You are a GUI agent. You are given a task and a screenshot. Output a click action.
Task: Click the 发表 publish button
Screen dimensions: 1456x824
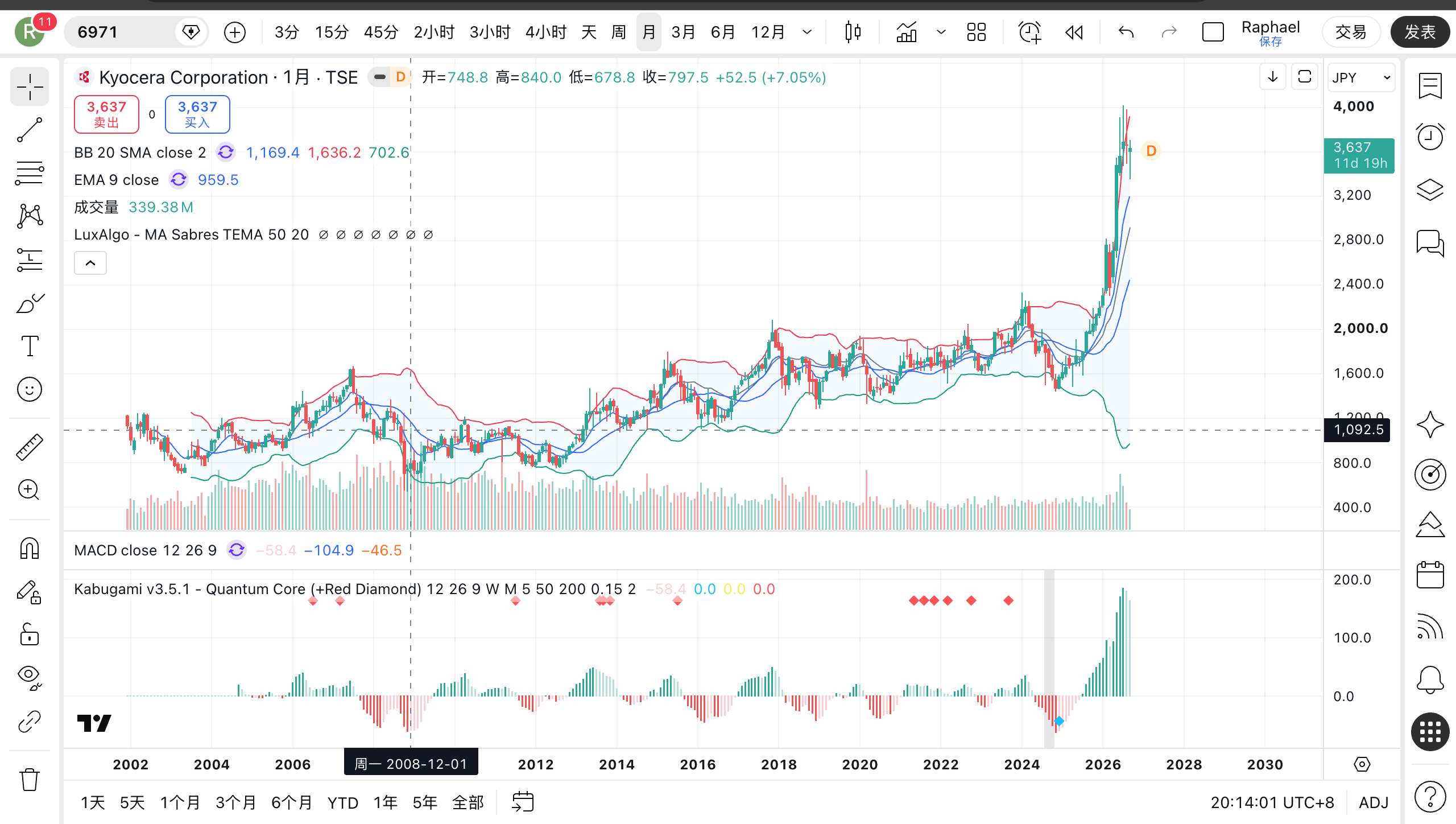coord(1420,32)
